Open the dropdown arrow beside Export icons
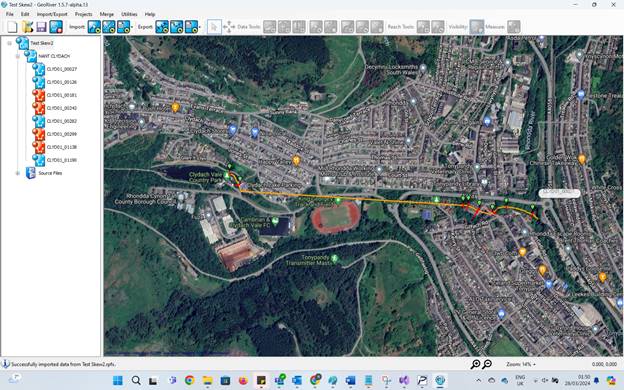 pos(200,27)
